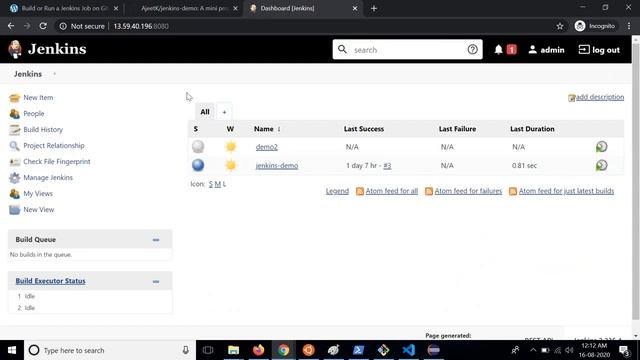Collapse the Build Queue panel
The height and width of the screenshot is (360, 640).
[156, 240]
